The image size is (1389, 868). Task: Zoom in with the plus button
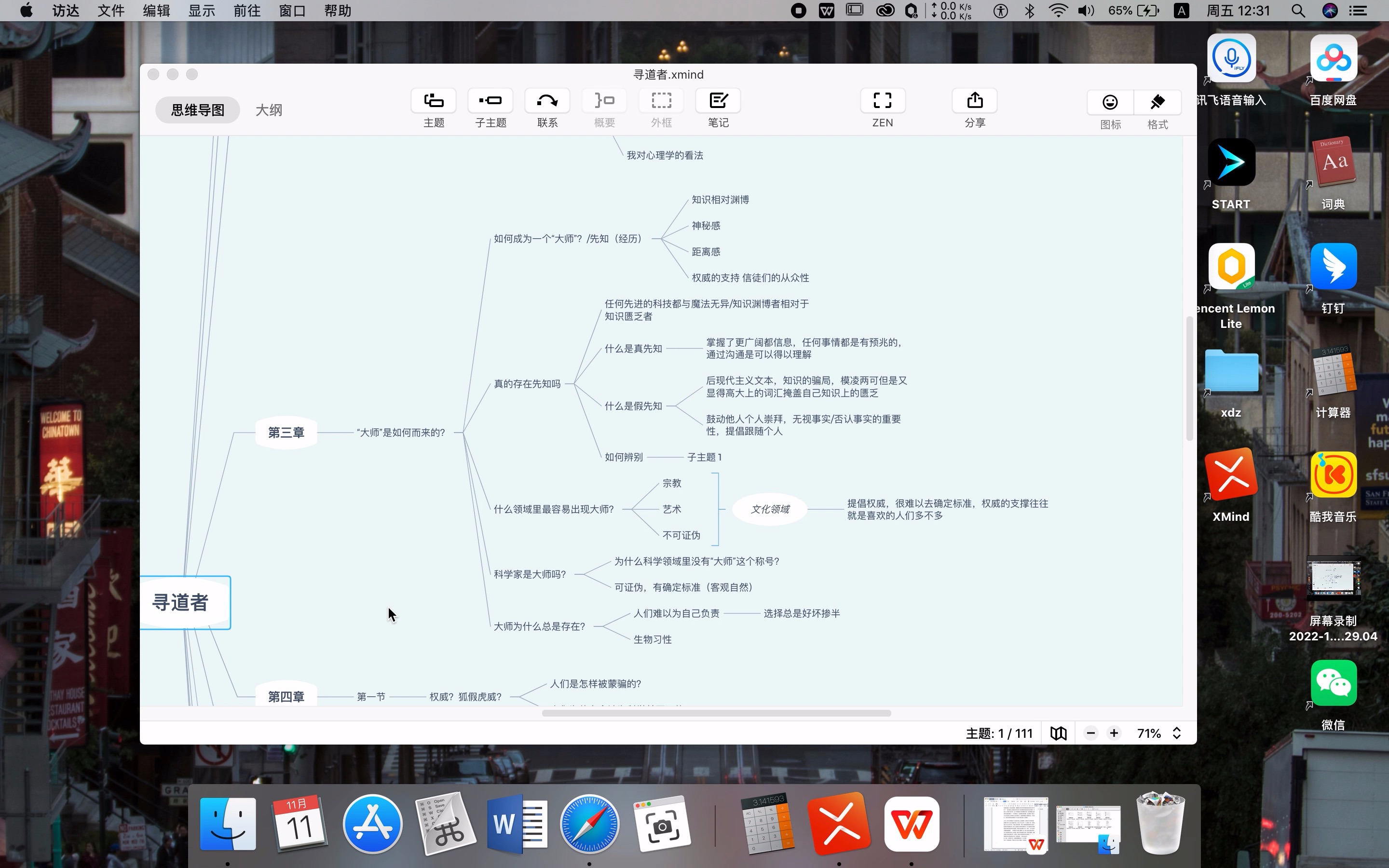[1114, 733]
